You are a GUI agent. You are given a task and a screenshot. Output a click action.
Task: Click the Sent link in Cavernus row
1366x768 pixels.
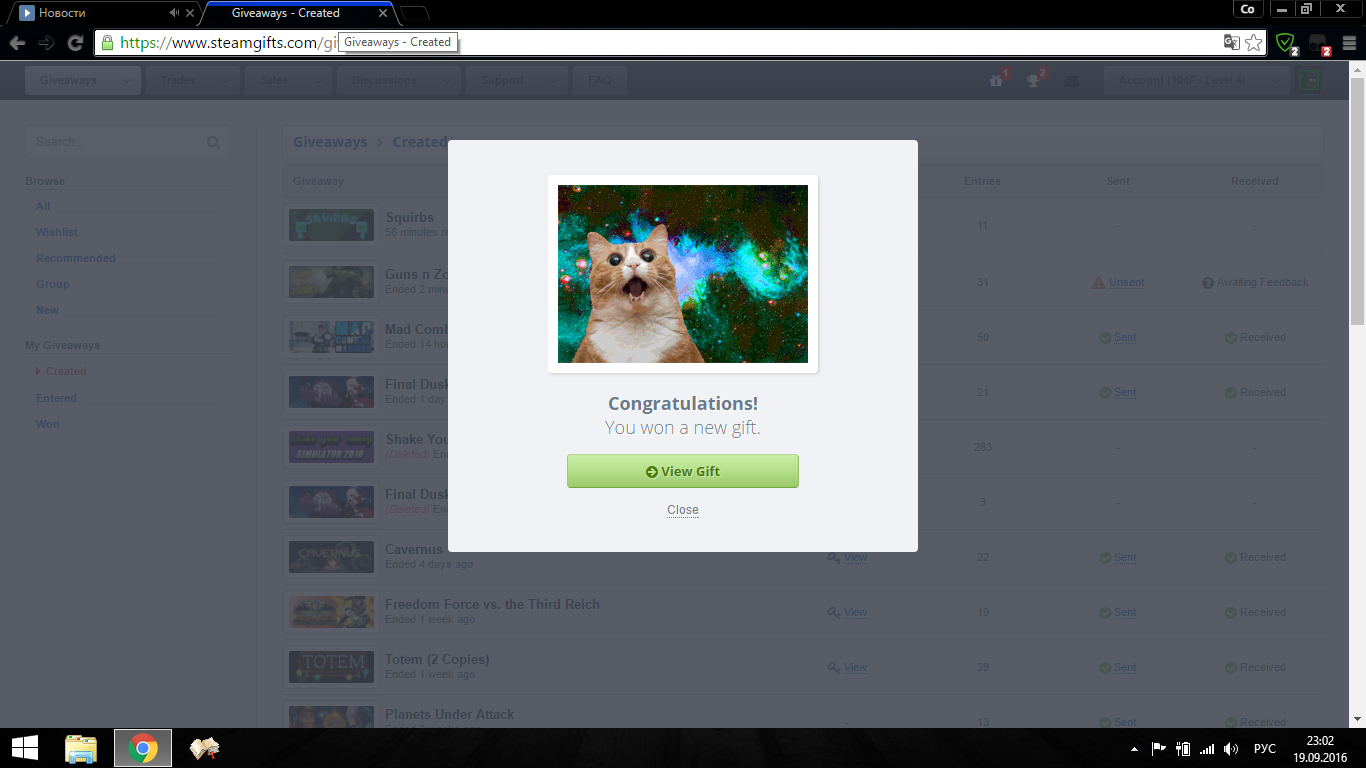pos(1125,558)
